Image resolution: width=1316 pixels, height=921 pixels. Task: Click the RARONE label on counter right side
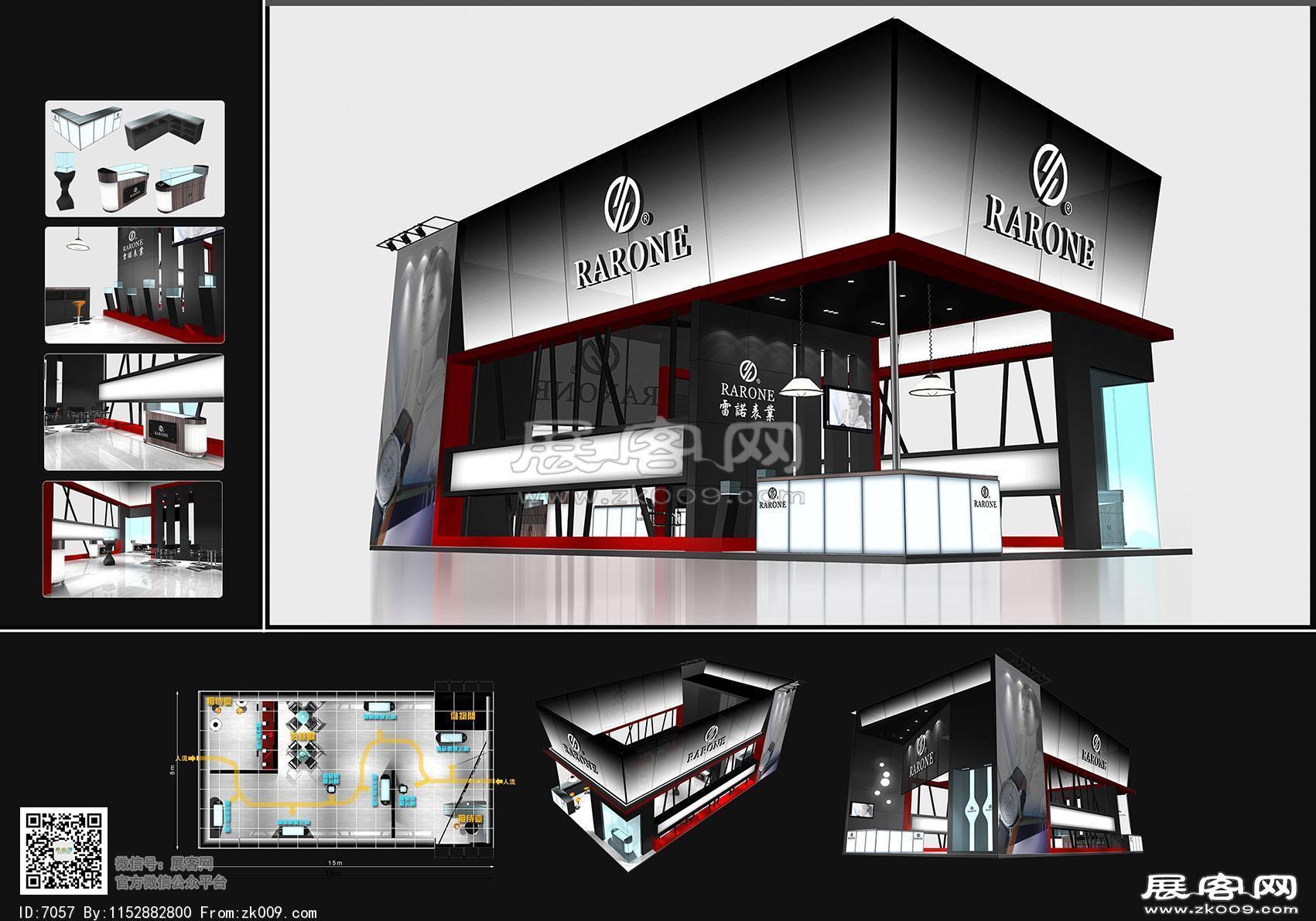[x=985, y=499]
